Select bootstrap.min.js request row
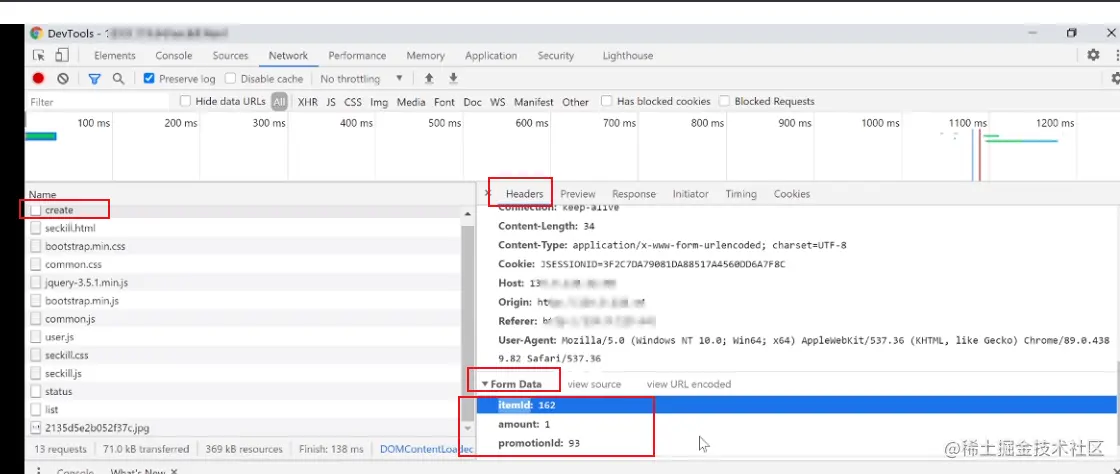 tap(246, 301)
